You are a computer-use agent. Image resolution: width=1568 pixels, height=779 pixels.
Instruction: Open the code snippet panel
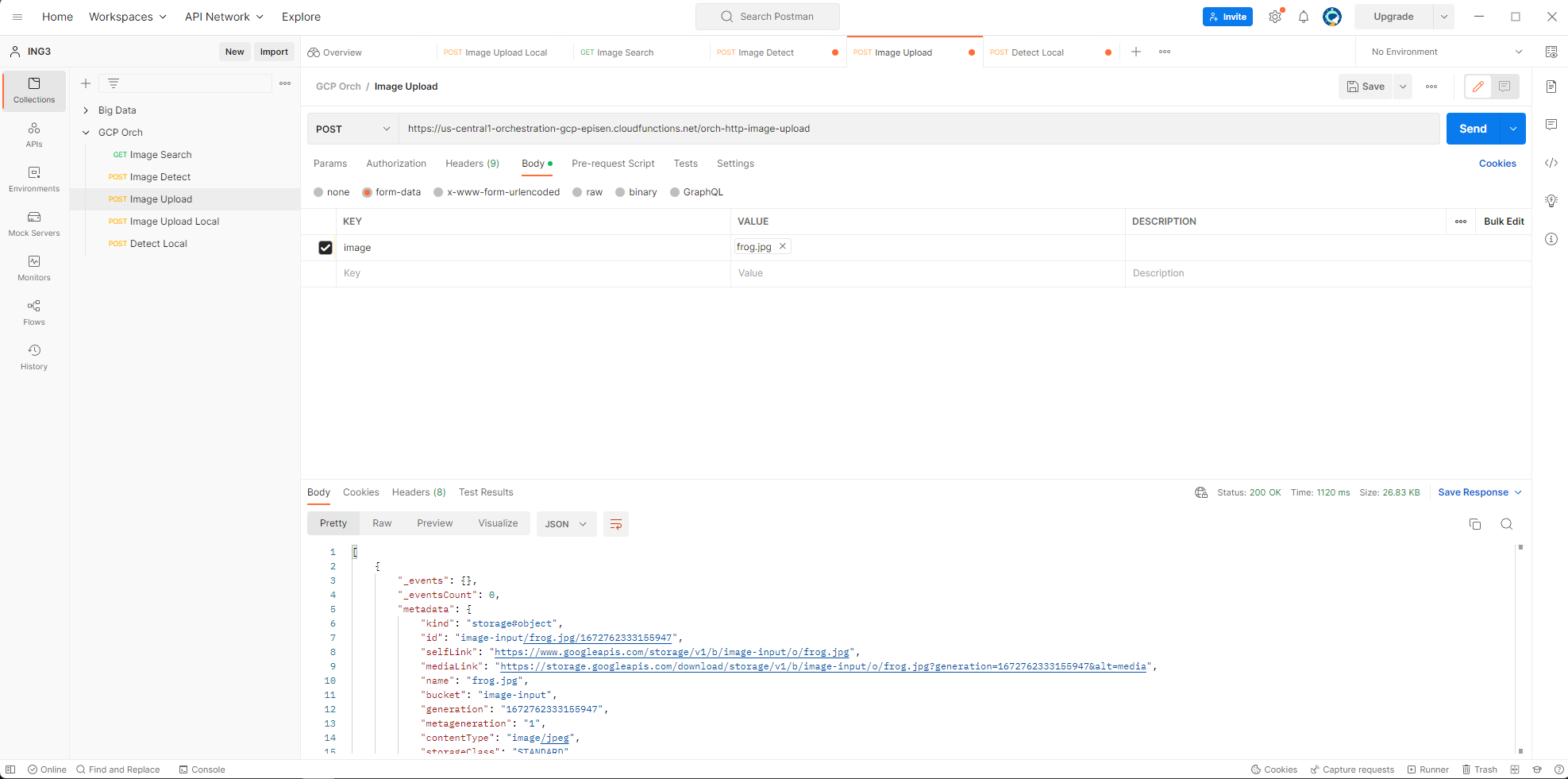pyautogui.click(x=1551, y=163)
